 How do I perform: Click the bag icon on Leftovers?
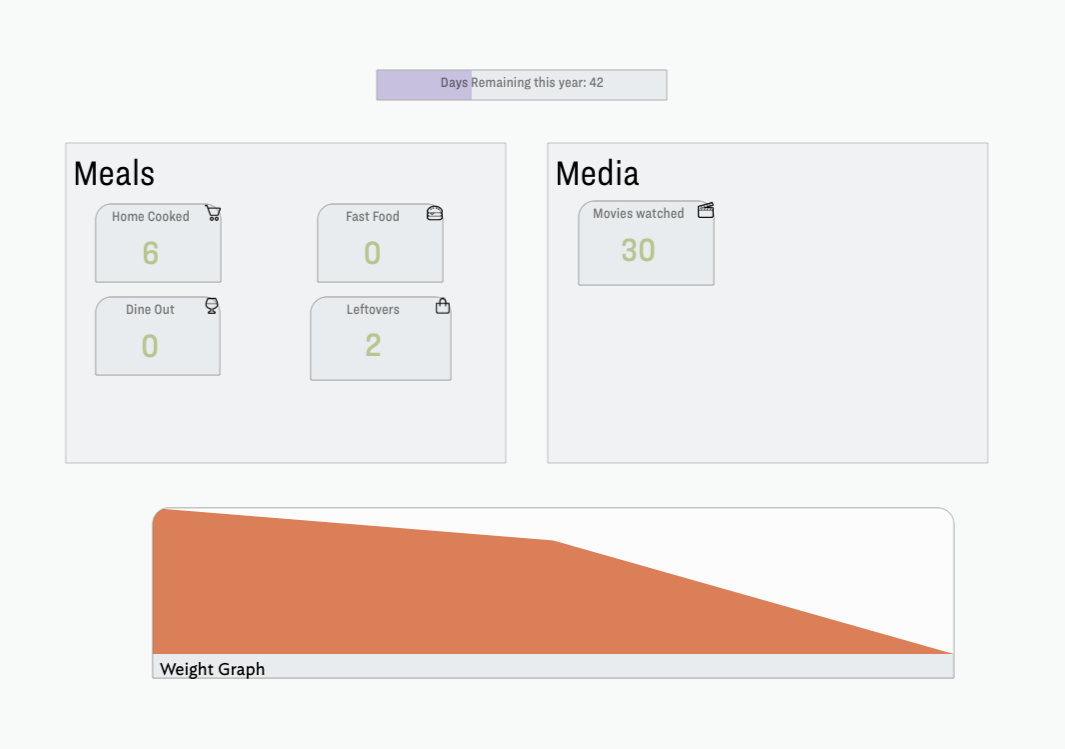click(x=443, y=306)
